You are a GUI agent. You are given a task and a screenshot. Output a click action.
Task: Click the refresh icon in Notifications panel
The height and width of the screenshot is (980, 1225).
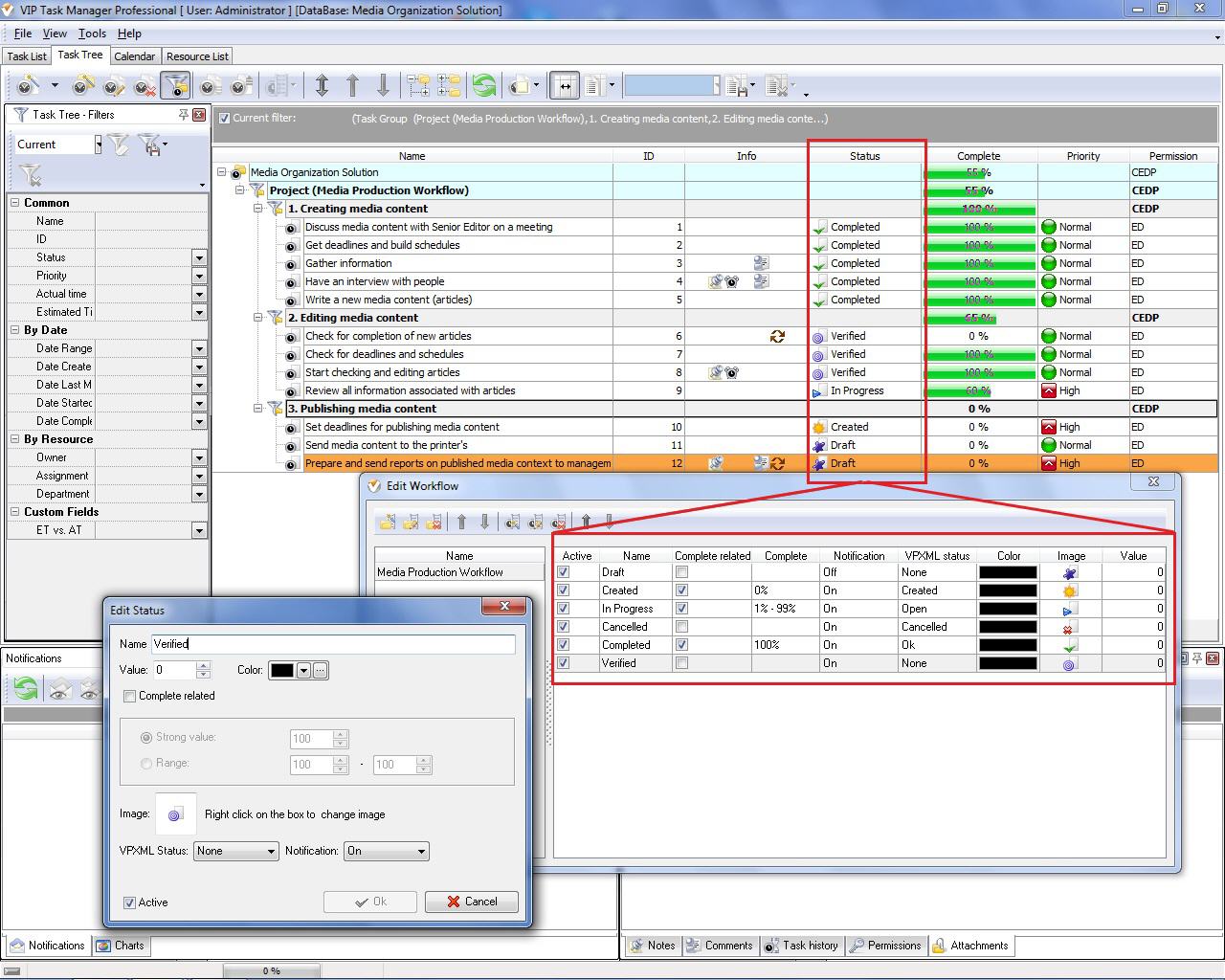(26, 688)
